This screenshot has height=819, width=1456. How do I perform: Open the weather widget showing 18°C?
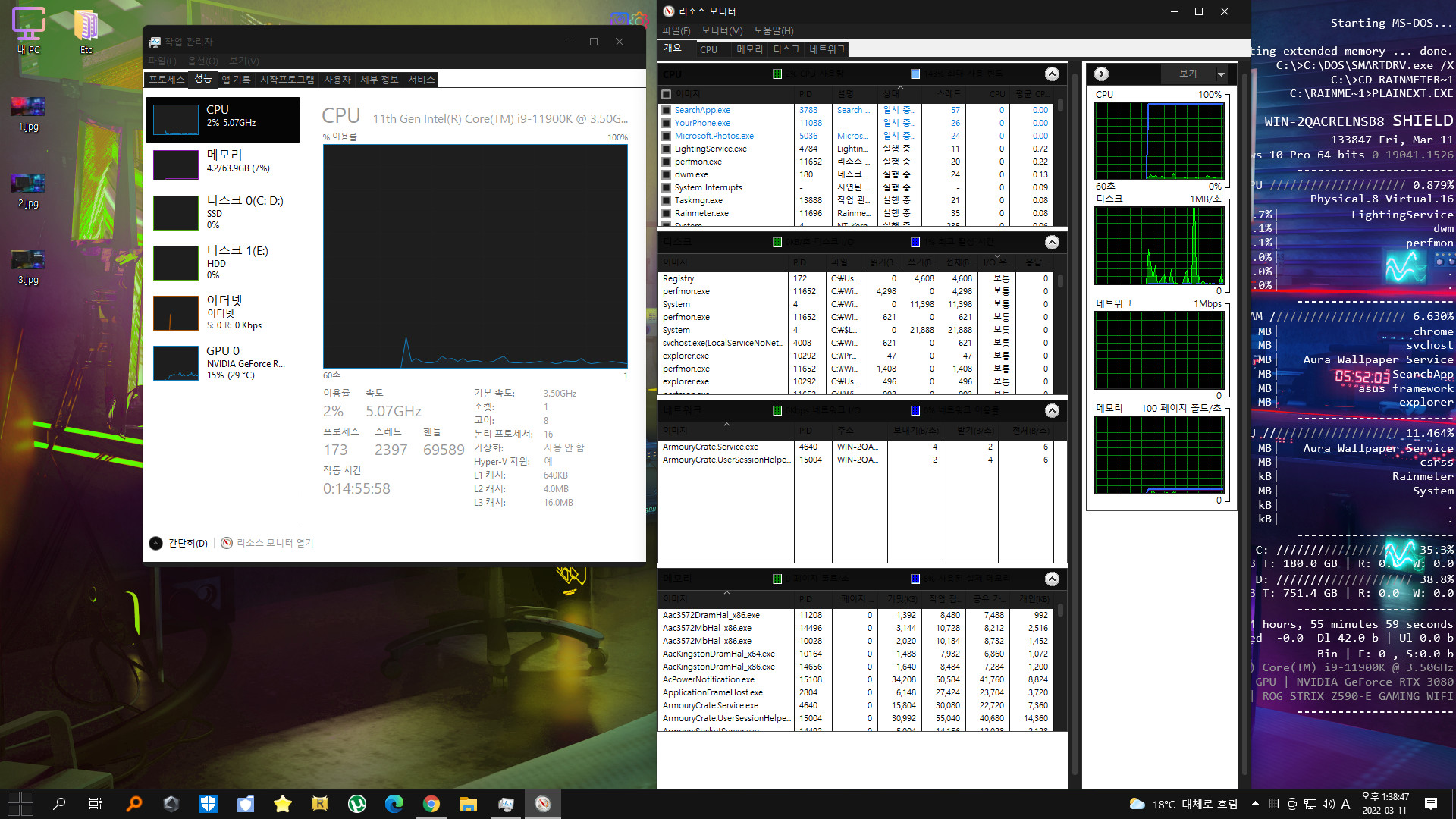tap(1183, 804)
